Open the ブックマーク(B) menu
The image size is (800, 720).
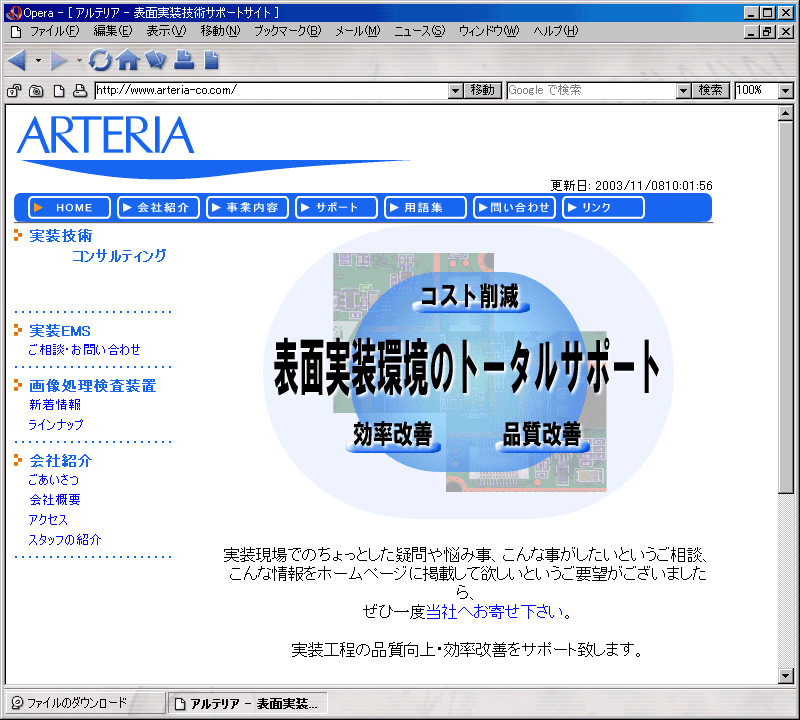click(288, 31)
